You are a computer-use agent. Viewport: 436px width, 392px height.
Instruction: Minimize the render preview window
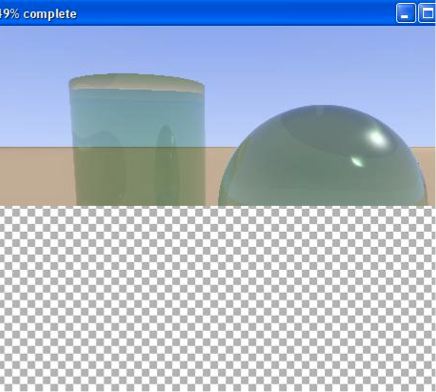[x=405, y=13]
